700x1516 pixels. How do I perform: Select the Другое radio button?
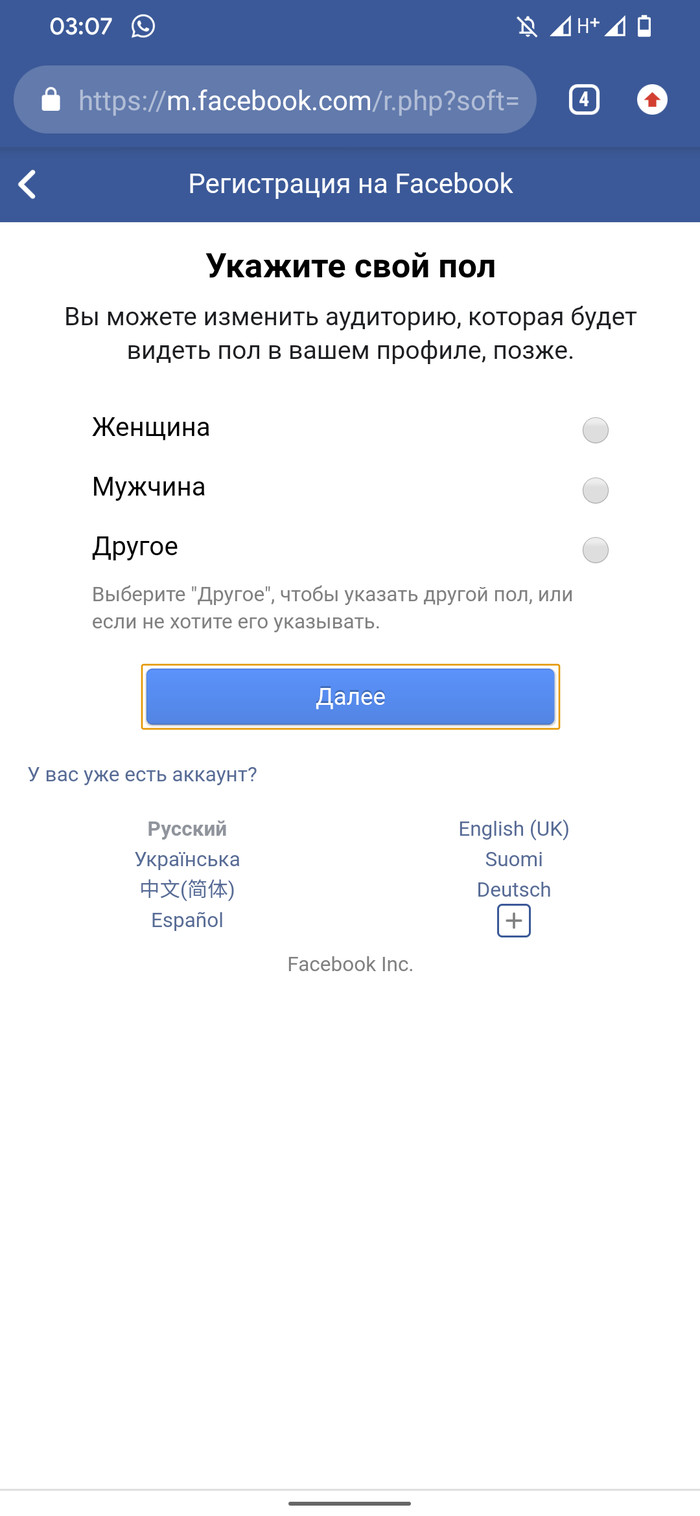click(x=595, y=551)
